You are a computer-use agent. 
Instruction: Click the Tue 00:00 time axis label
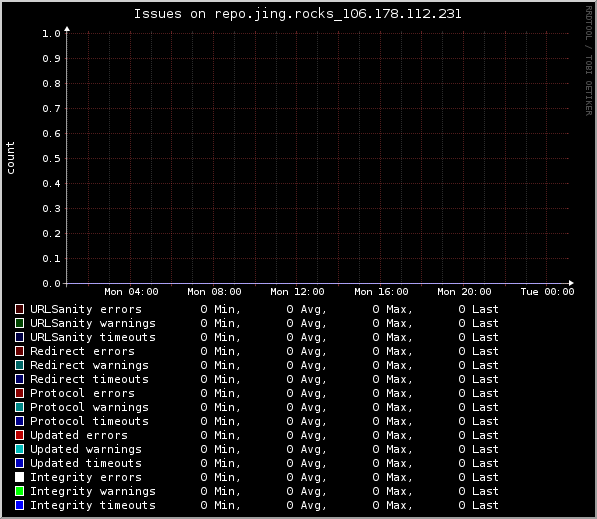tap(548, 292)
